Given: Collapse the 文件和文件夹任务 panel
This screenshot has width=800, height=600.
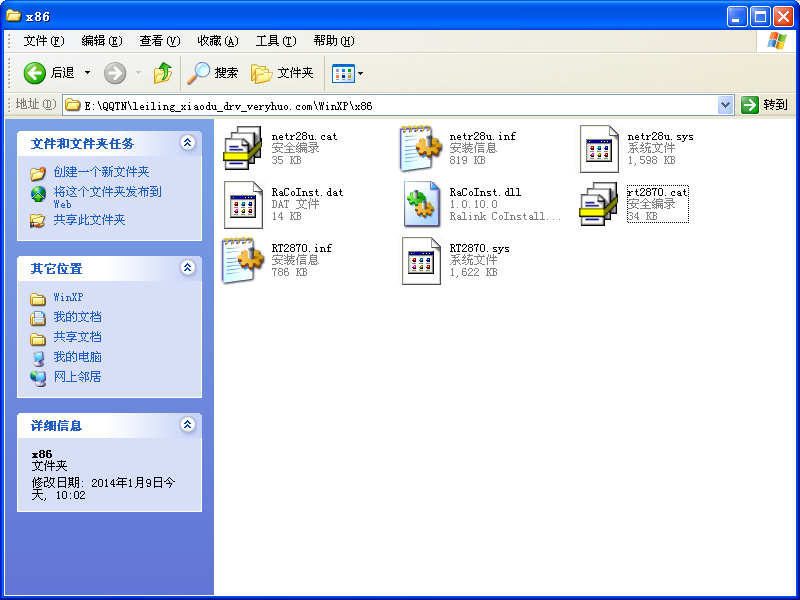Looking at the screenshot, I should pyautogui.click(x=188, y=143).
